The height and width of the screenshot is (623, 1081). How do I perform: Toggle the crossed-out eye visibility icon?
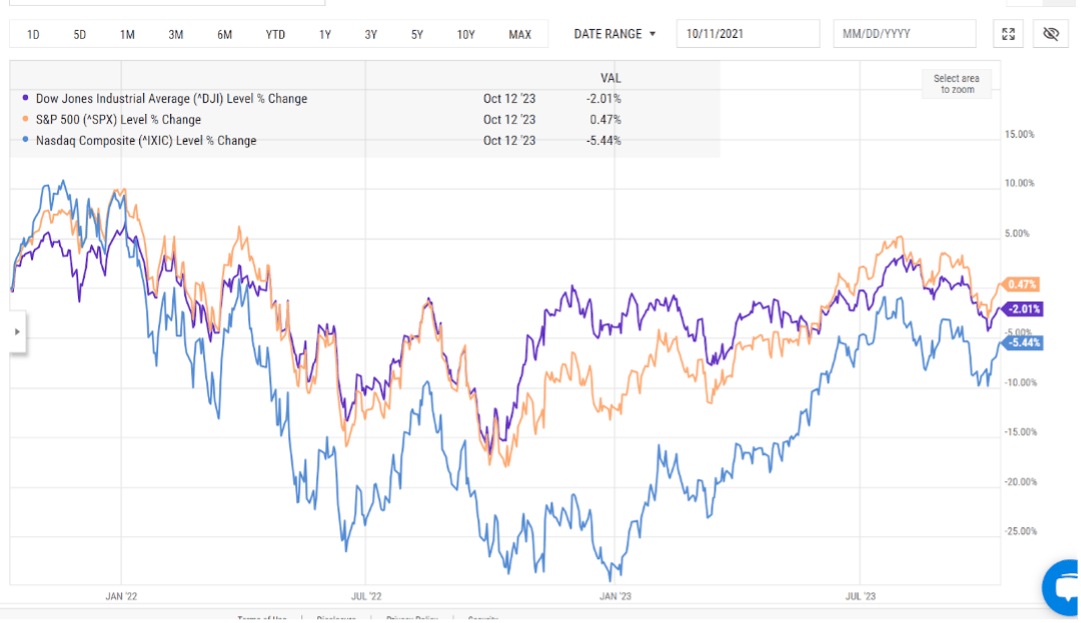(1050, 34)
